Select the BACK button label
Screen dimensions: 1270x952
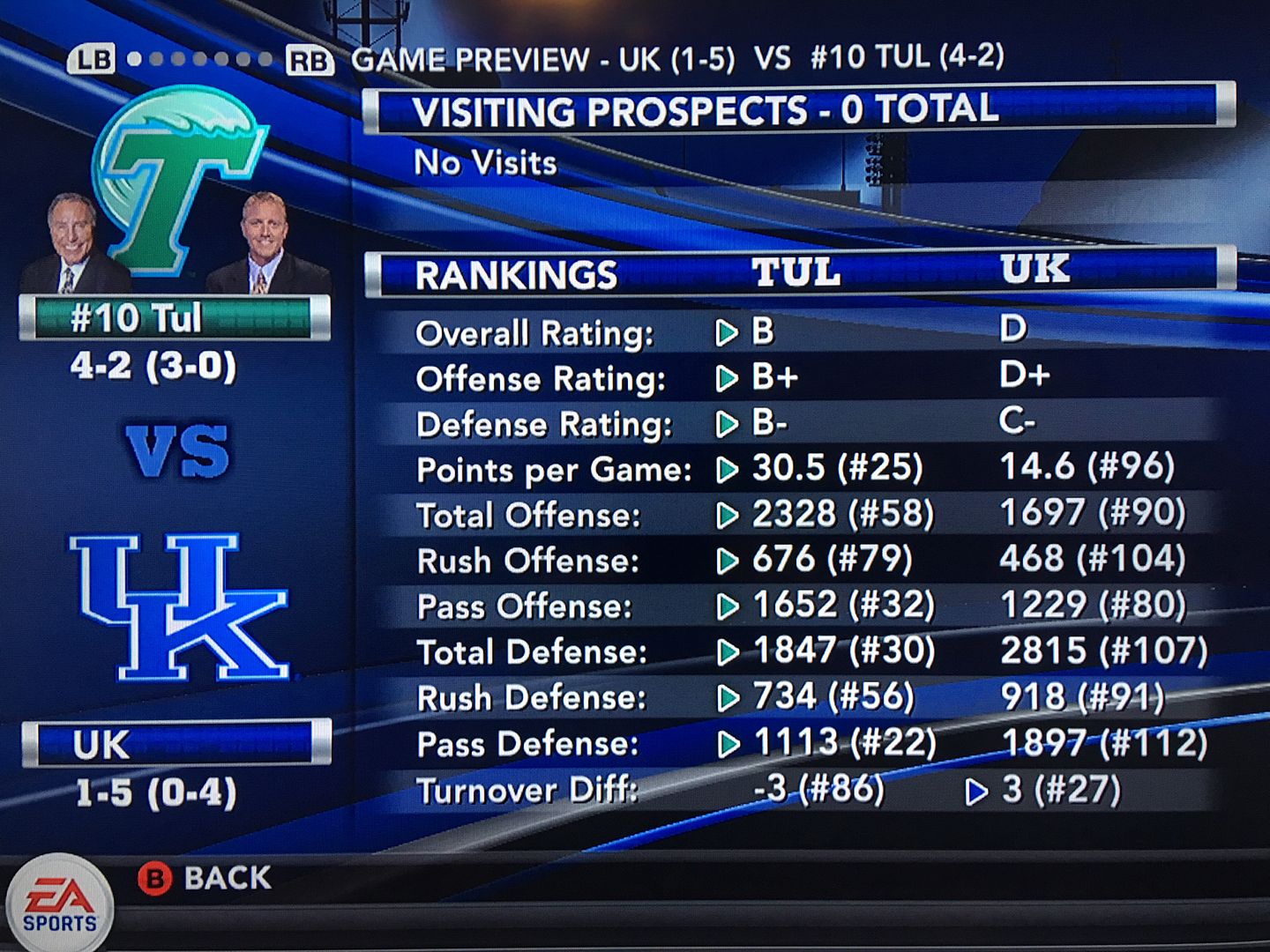(228, 878)
